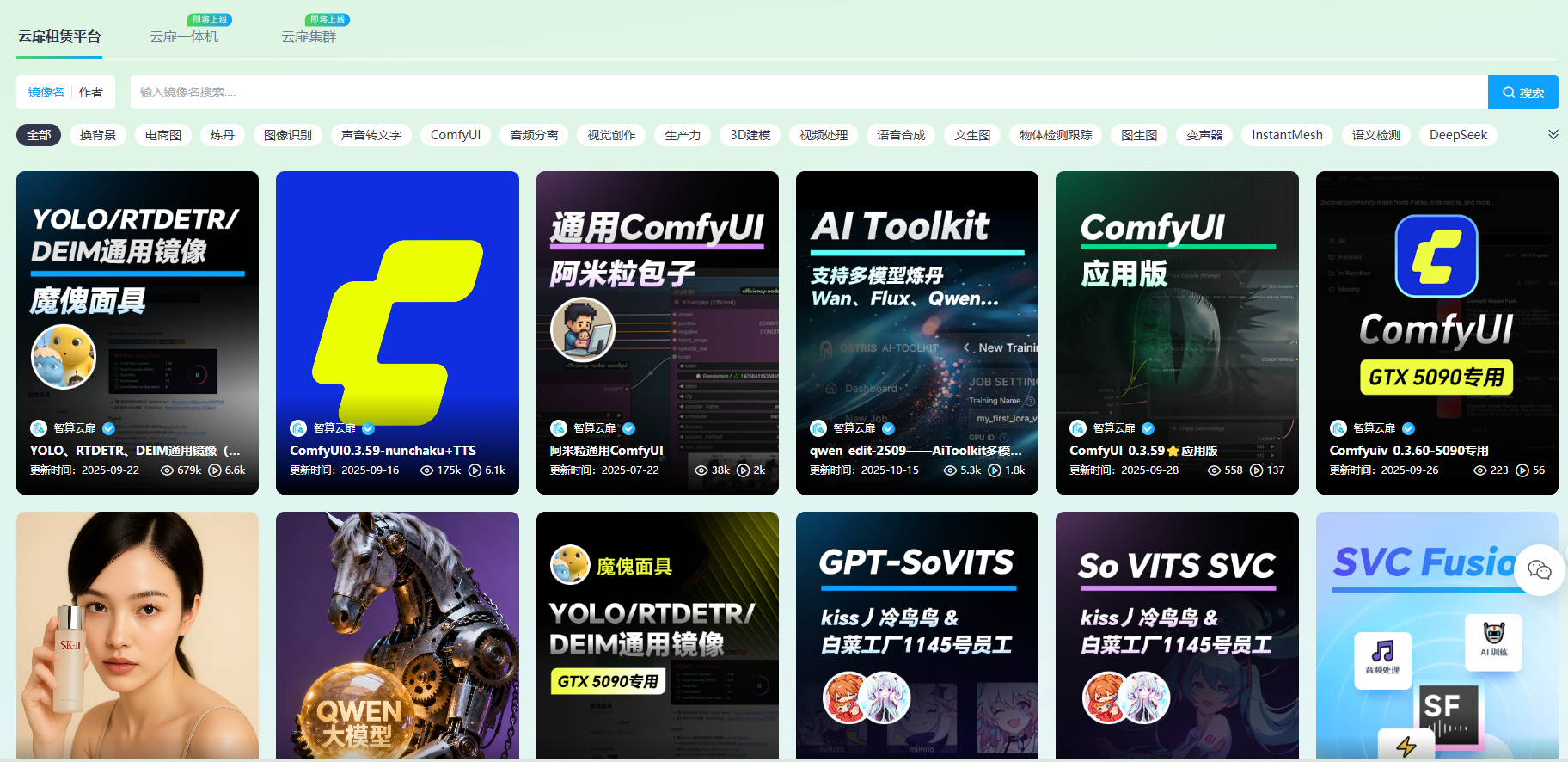Select the 图生图 tag

click(1139, 135)
